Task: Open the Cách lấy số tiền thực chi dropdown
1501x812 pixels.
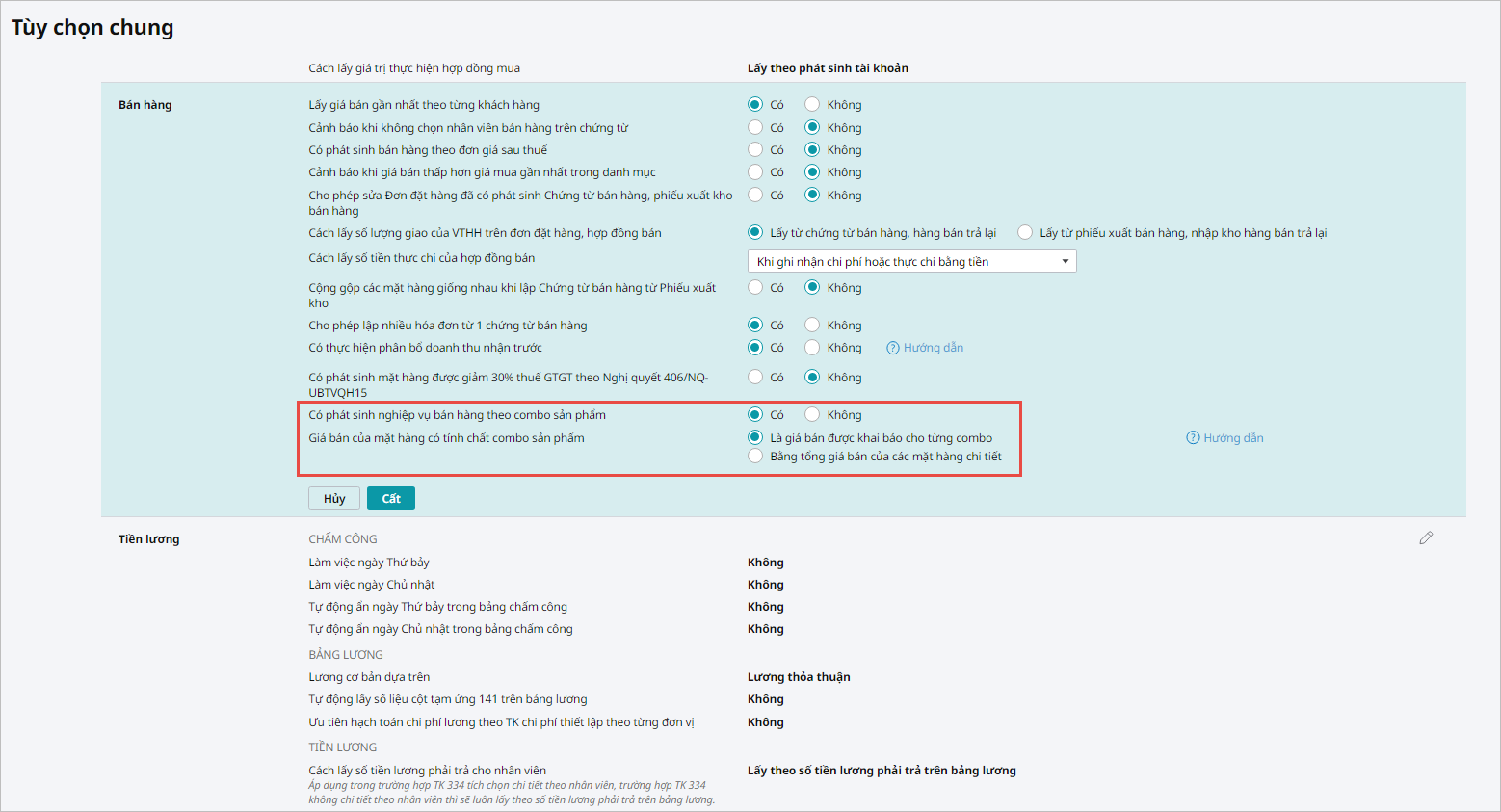Action: (x=912, y=262)
